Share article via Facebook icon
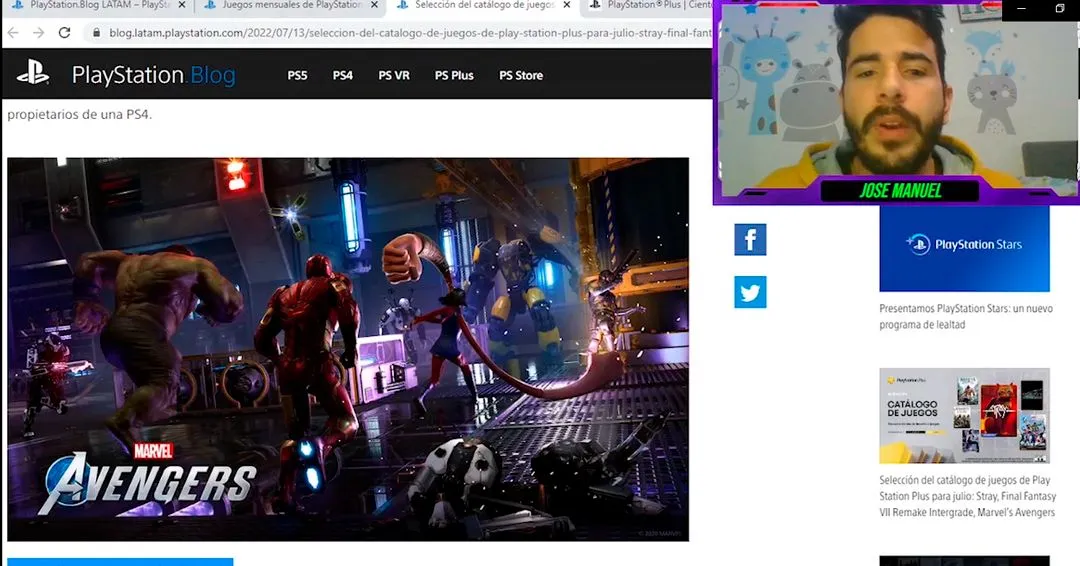 click(x=750, y=240)
